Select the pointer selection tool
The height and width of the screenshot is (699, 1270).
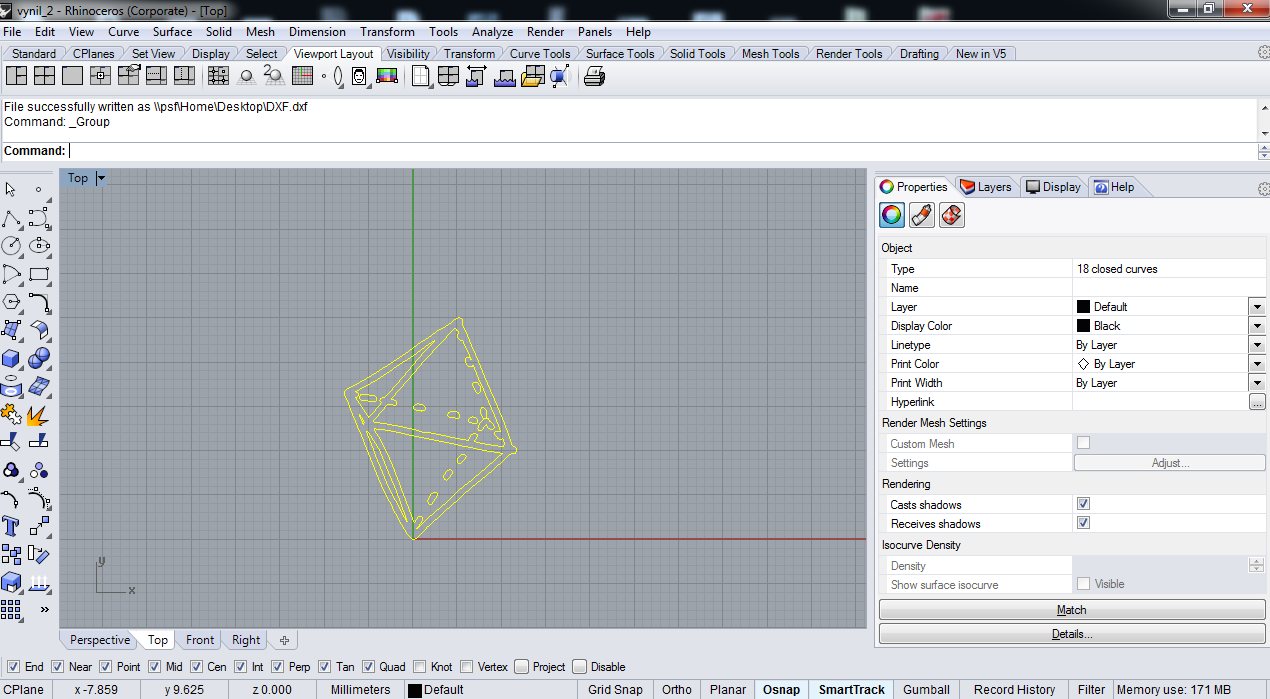[11, 190]
